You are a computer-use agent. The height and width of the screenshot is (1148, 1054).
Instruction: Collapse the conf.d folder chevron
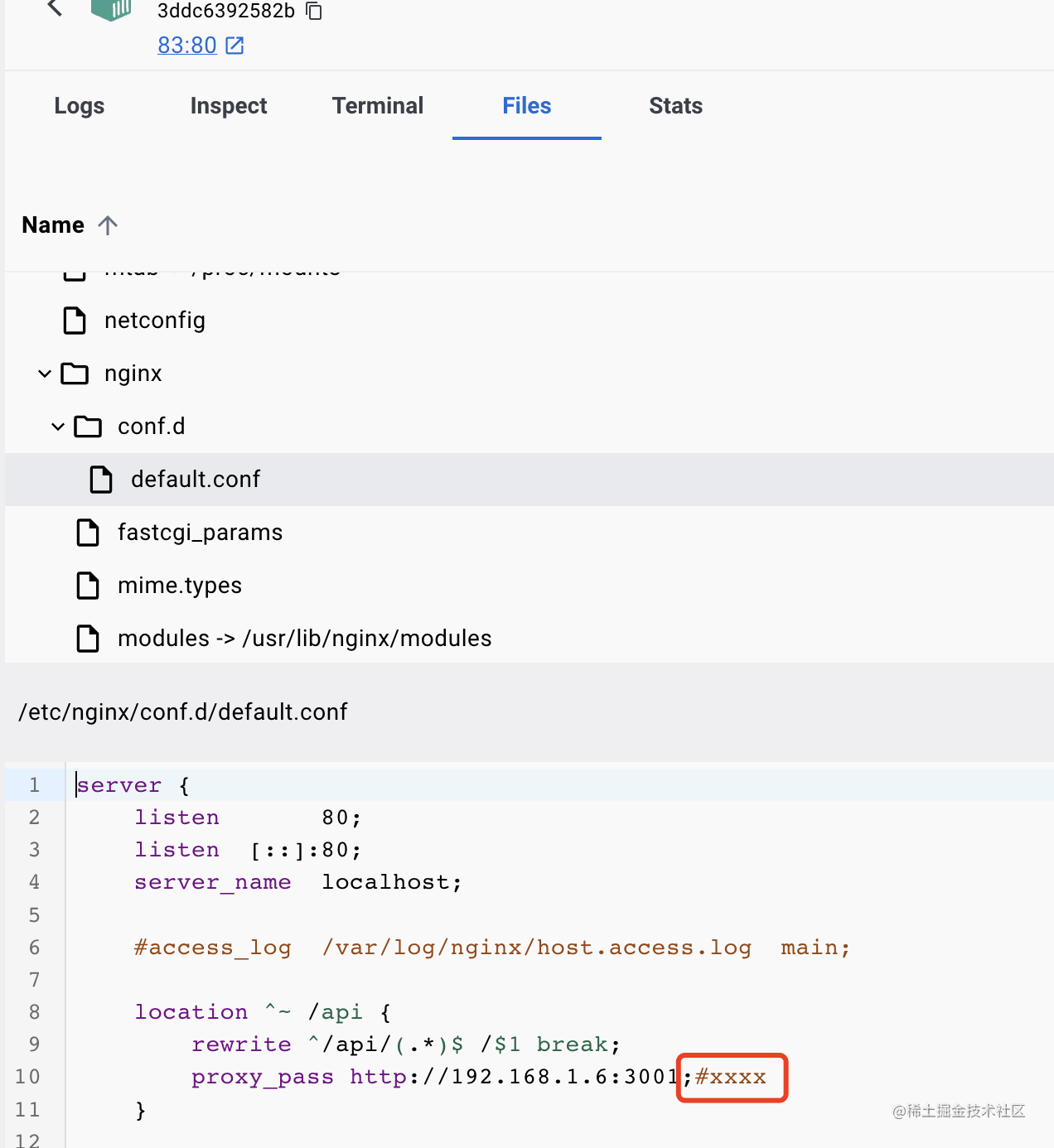[58, 427]
